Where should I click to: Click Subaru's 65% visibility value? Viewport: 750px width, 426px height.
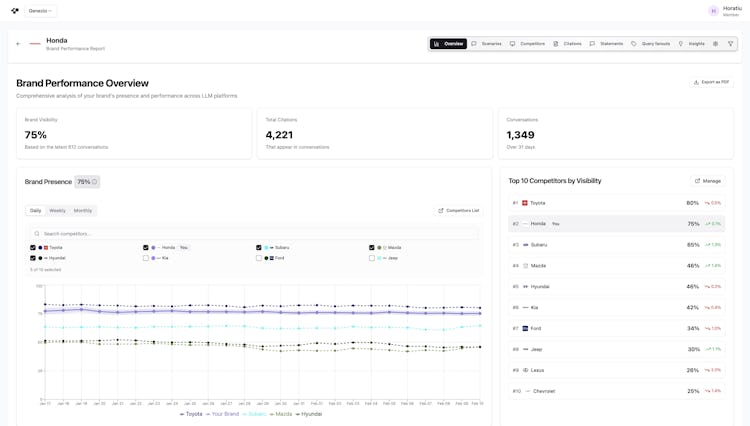[x=693, y=245]
